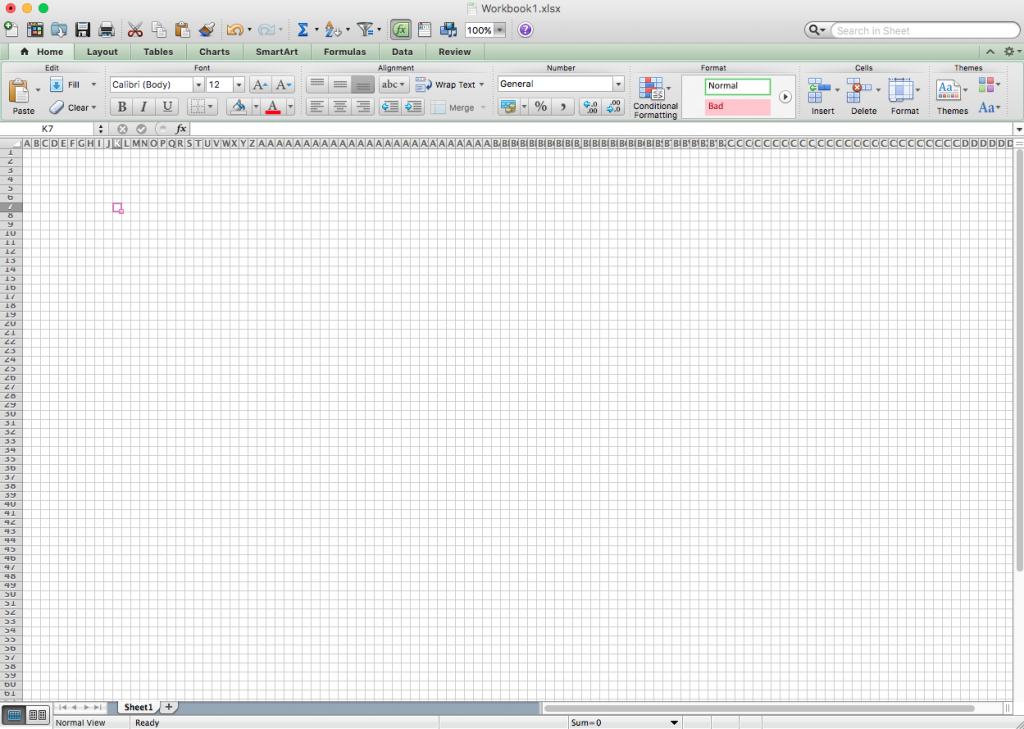Decrease decimal places button
1024x729 pixels.
click(613, 107)
